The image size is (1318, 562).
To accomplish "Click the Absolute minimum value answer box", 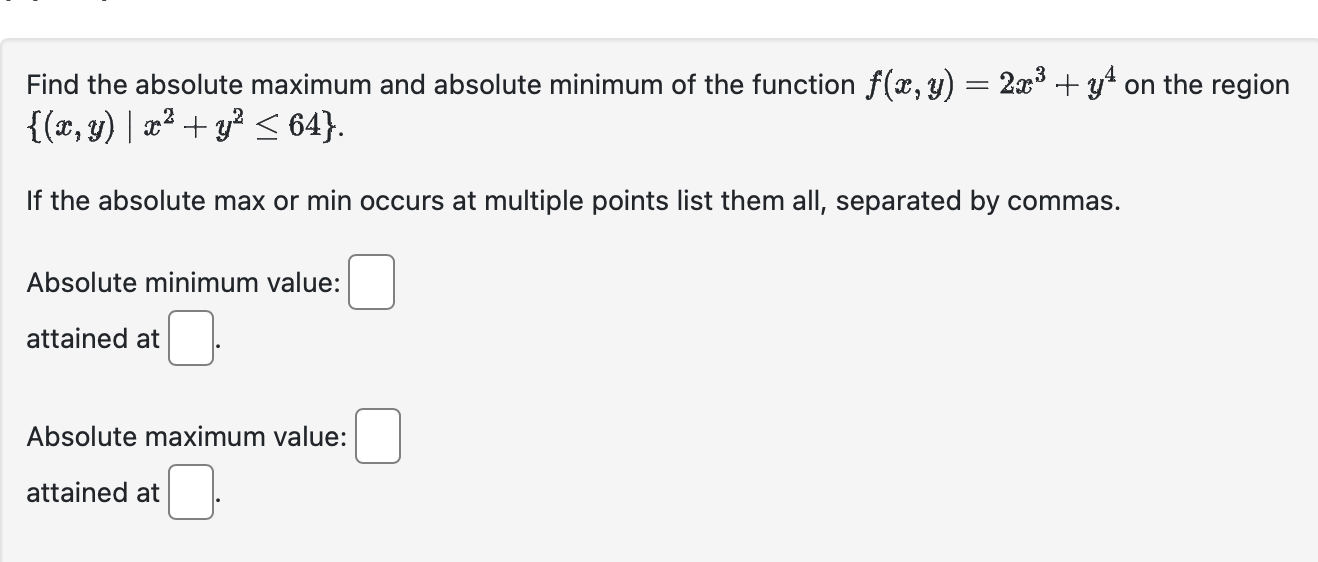I will 371,283.
